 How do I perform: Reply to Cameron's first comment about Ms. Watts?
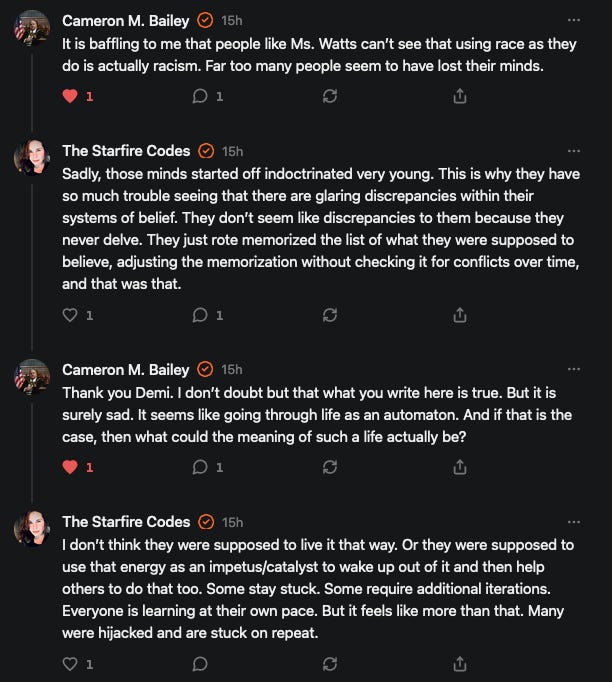pyautogui.click(x=200, y=96)
